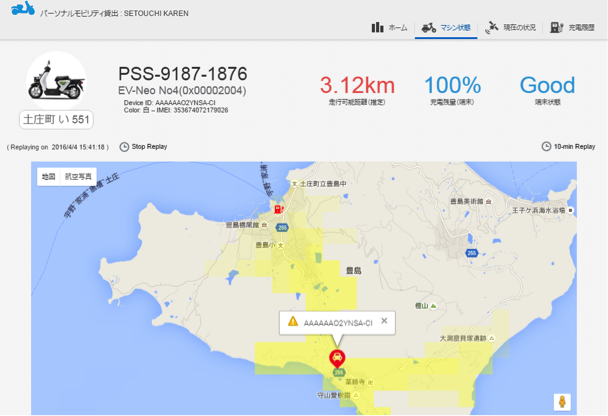Switch the map to 航空写真 view
Screen dimensions: 608x416
78,177
